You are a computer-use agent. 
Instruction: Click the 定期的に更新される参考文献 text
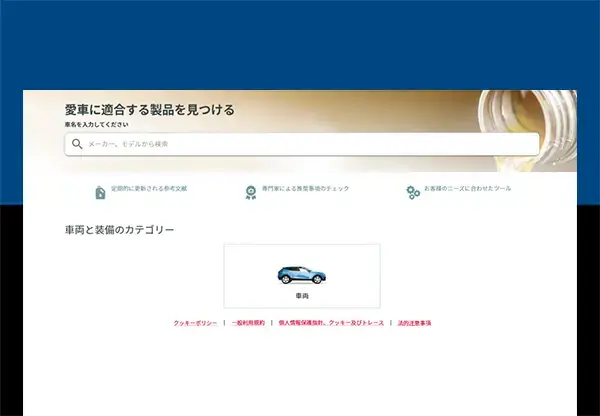coord(149,188)
